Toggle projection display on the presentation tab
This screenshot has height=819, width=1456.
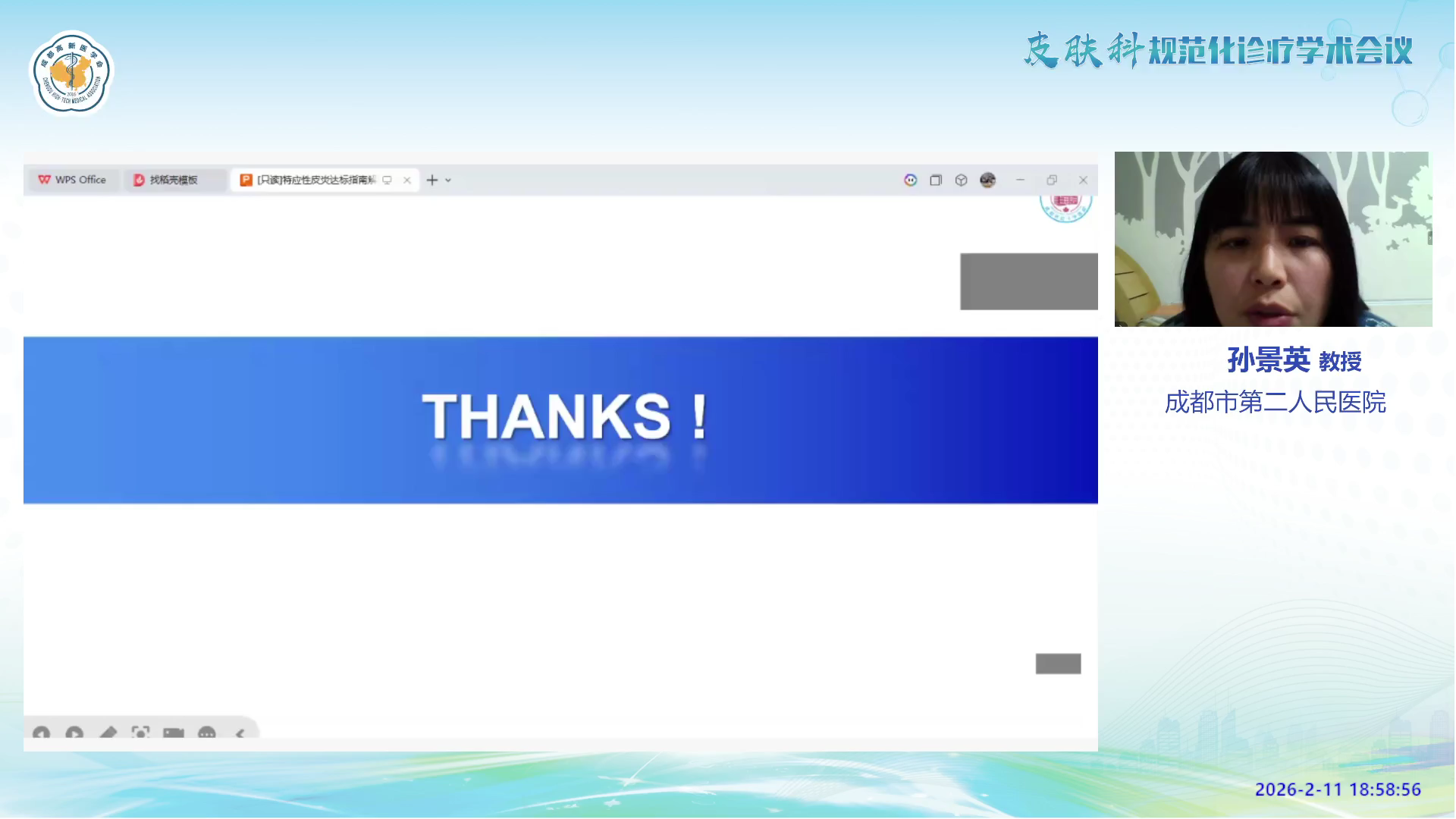click(387, 180)
